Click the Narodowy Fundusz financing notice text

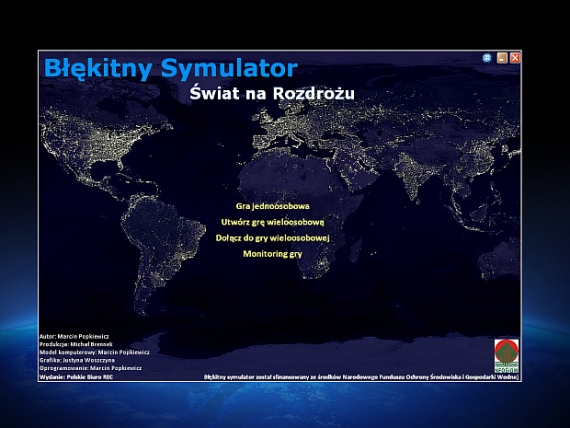coord(361,377)
